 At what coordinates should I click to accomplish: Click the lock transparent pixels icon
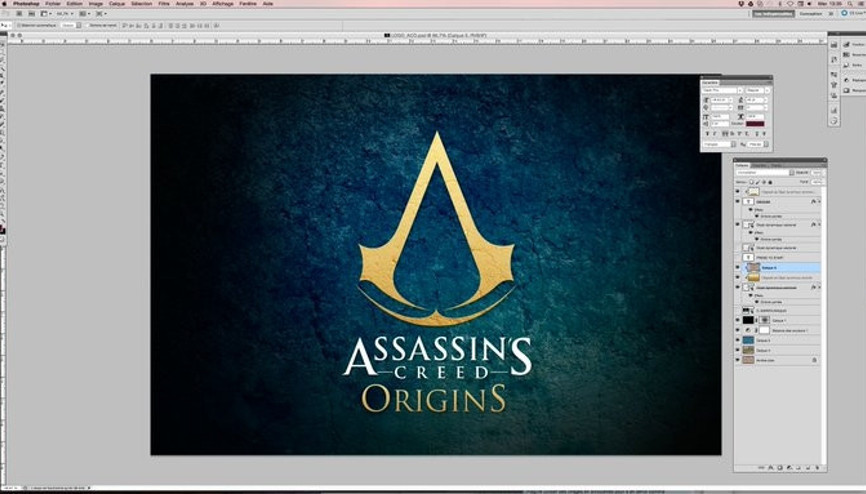click(x=751, y=182)
